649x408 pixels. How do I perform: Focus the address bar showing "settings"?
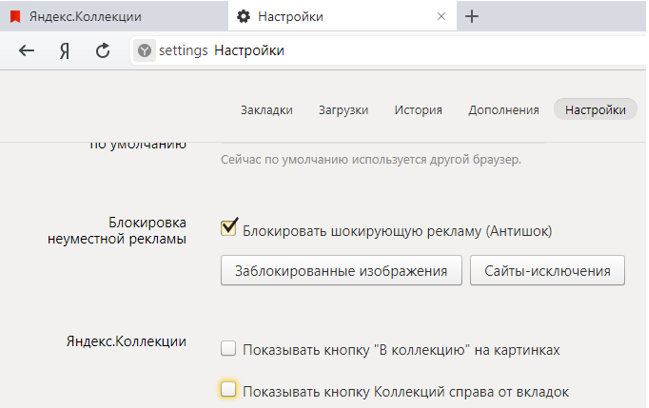400,51
